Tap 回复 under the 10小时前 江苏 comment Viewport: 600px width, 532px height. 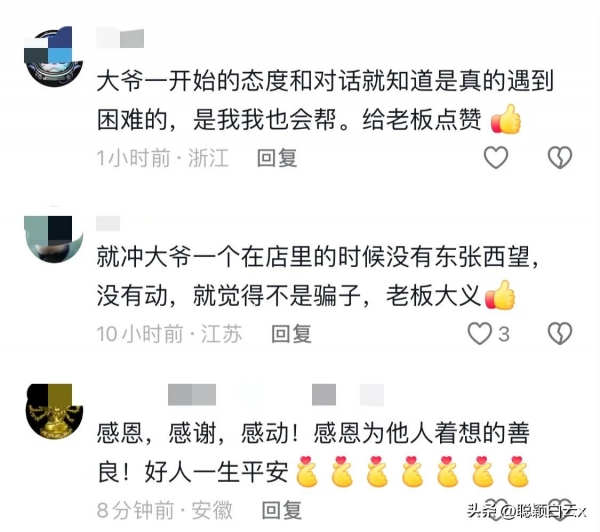291,334
